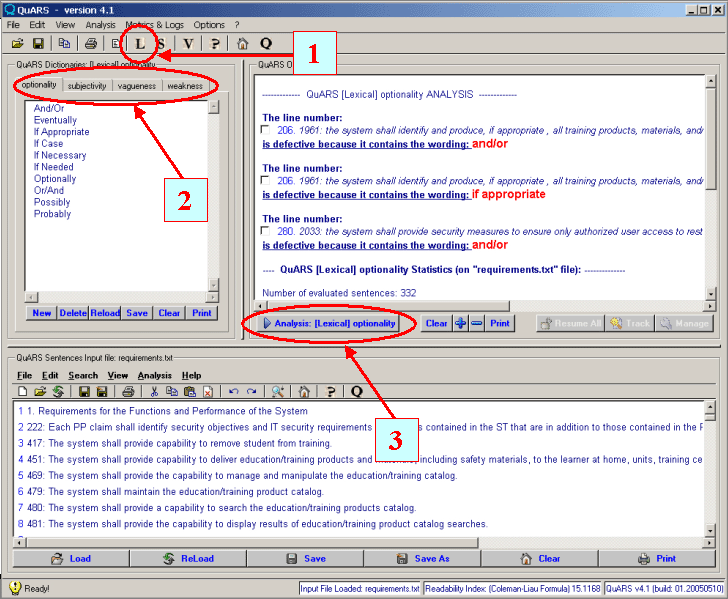
Task: Click the copy pages icon in sentences toolbar
Action: pos(172,391)
